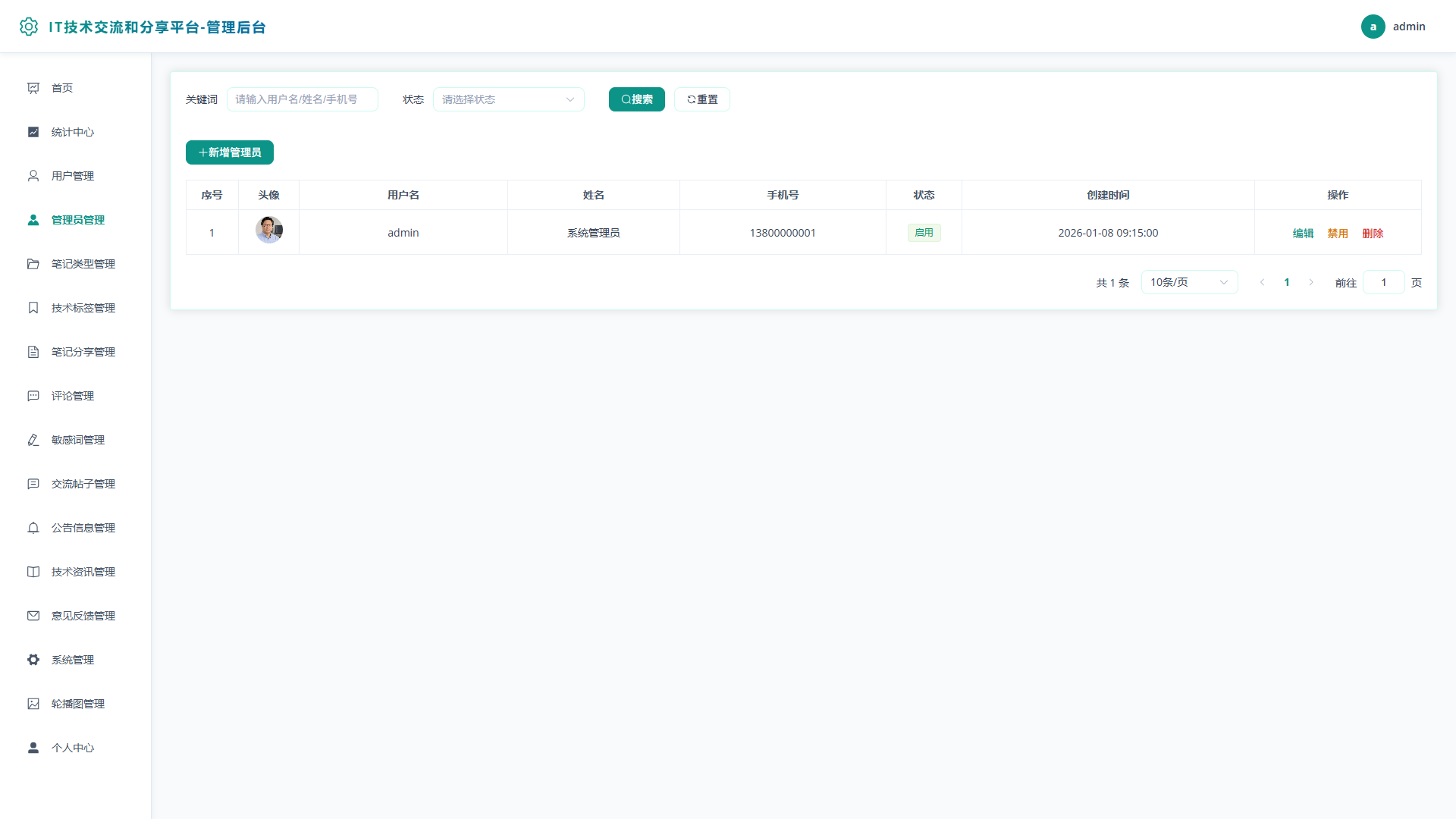Image resolution: width=1456 pixels, height=819 pixels.
Task: Click the 笔记分享管理 document icon
Action: (33, 352)
